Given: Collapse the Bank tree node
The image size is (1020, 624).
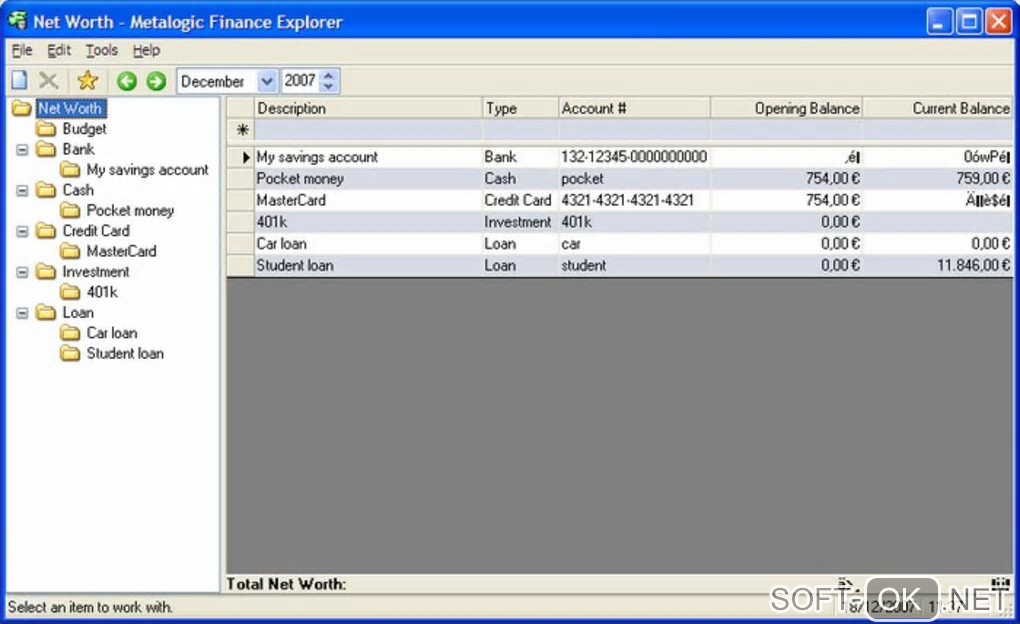Looking at the screenshot, I should pos(22,150).
